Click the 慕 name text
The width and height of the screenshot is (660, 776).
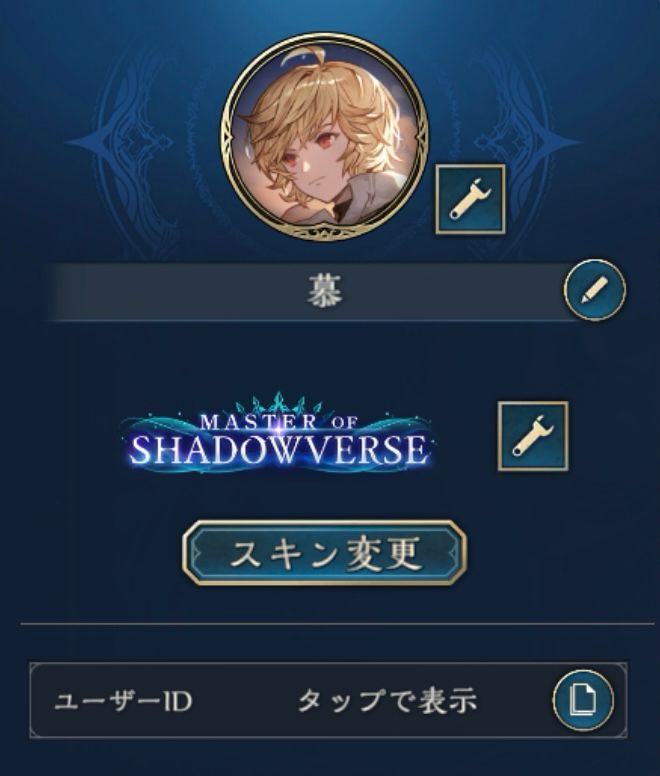(x=325, y=291)
